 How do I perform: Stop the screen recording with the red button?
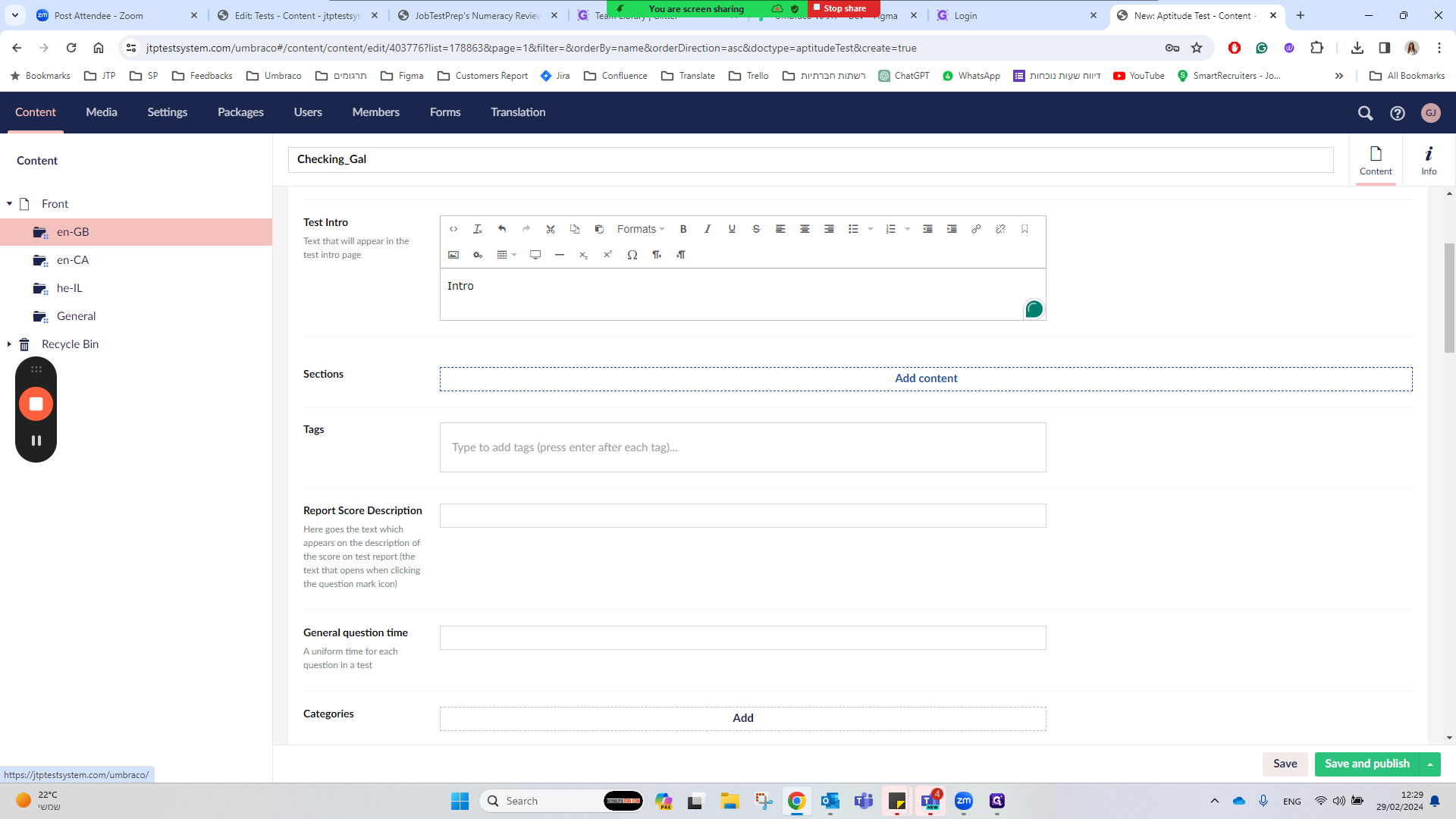[x=36, y=403]
